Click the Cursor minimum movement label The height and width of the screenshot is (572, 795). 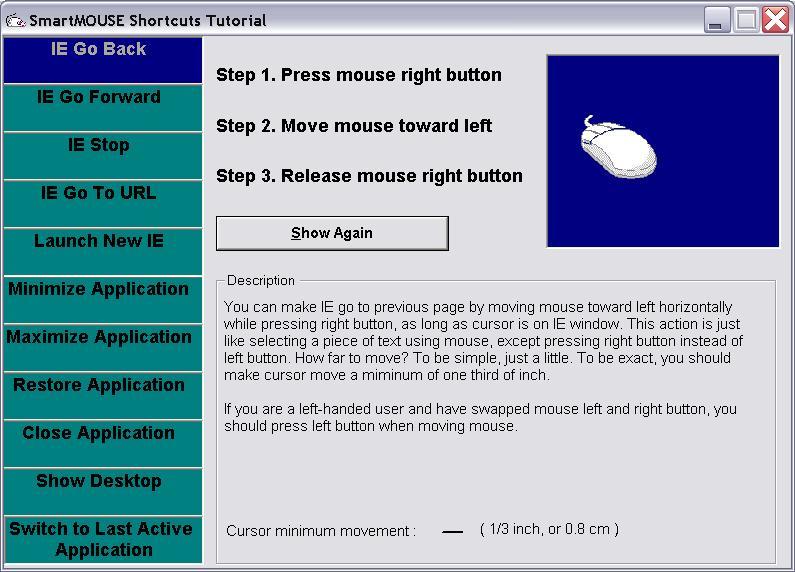click(321, 531)
